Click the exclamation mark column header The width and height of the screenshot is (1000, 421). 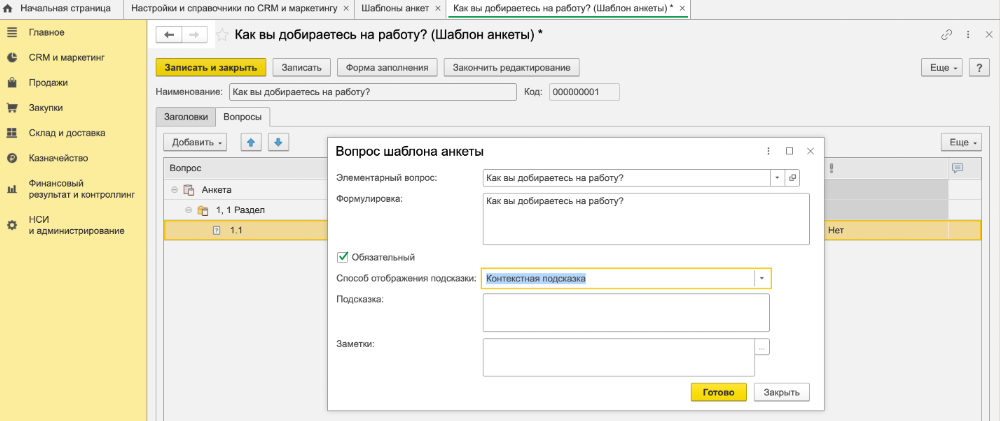[832, 168]
